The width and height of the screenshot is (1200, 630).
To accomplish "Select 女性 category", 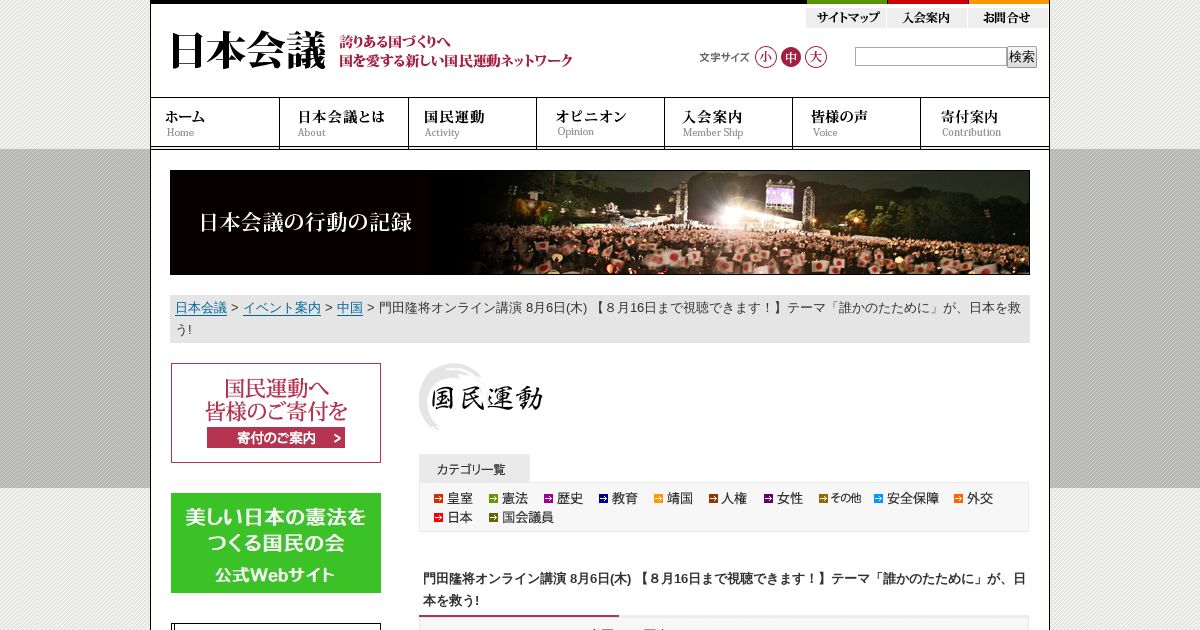I will (783, 498).
